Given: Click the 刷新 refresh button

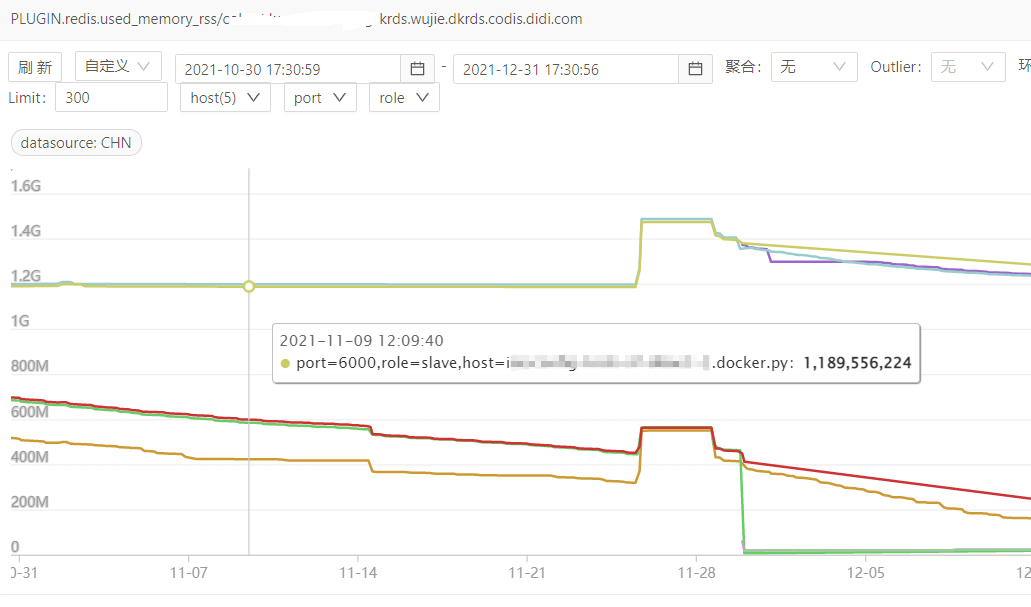Looking at the screenshot, I should 35,67.
